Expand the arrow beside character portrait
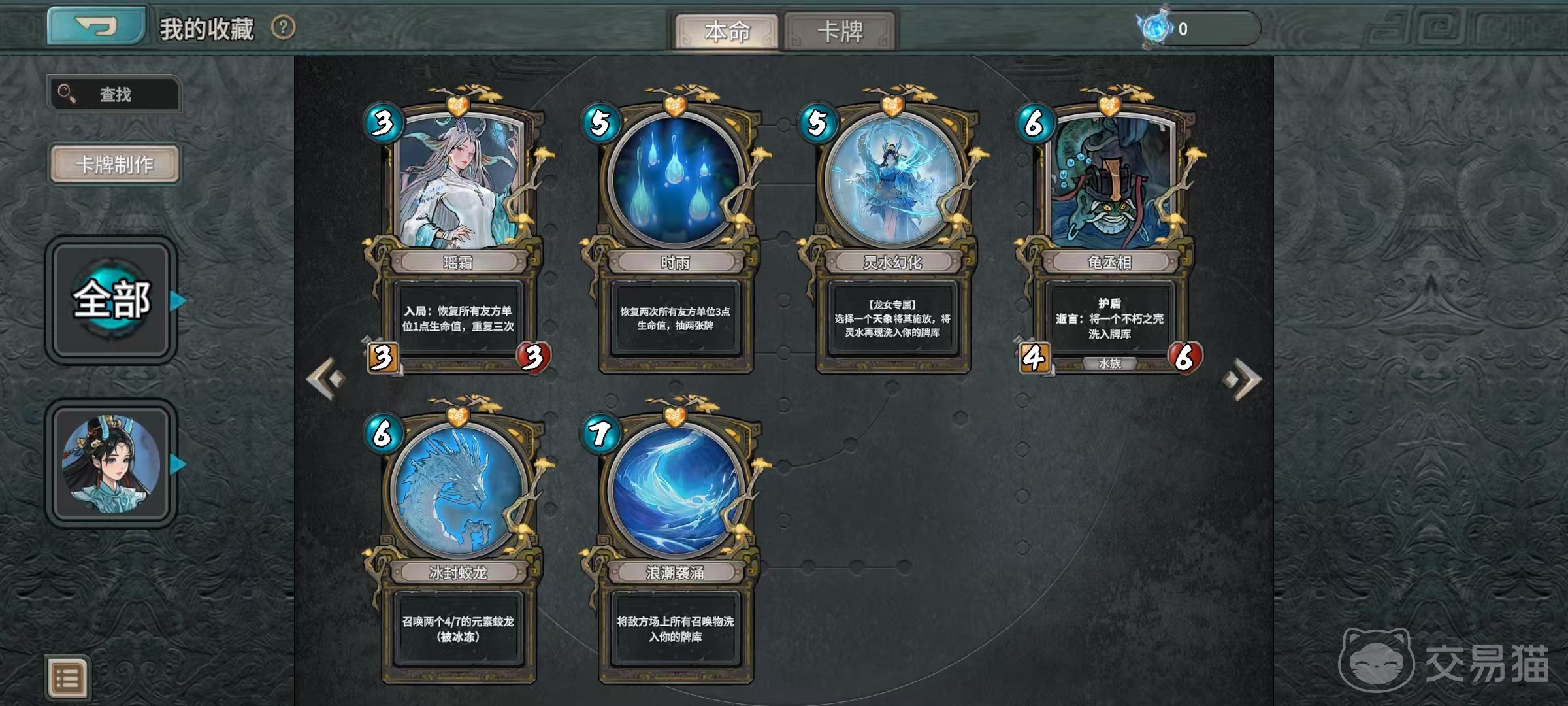 click(178, 464)
